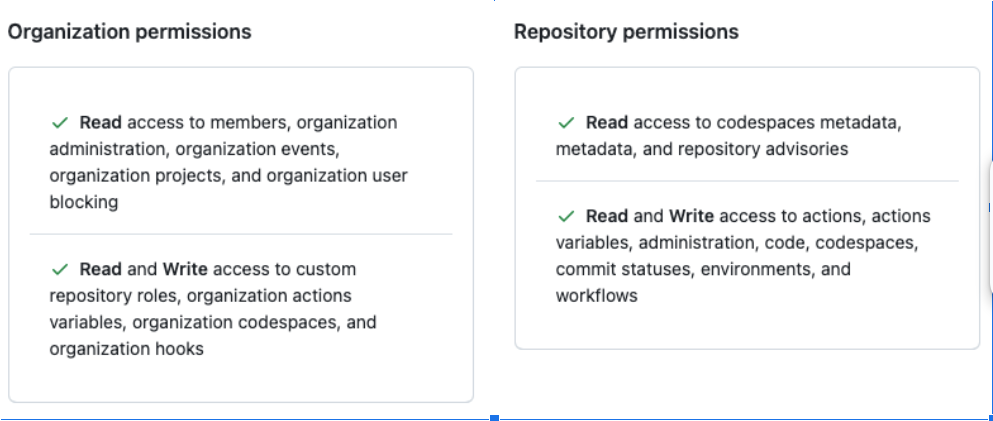The width and height of the screenshot is (993, 421).
Task: Click the green checkmark beside organization members read access
Action: coord(59,123)
